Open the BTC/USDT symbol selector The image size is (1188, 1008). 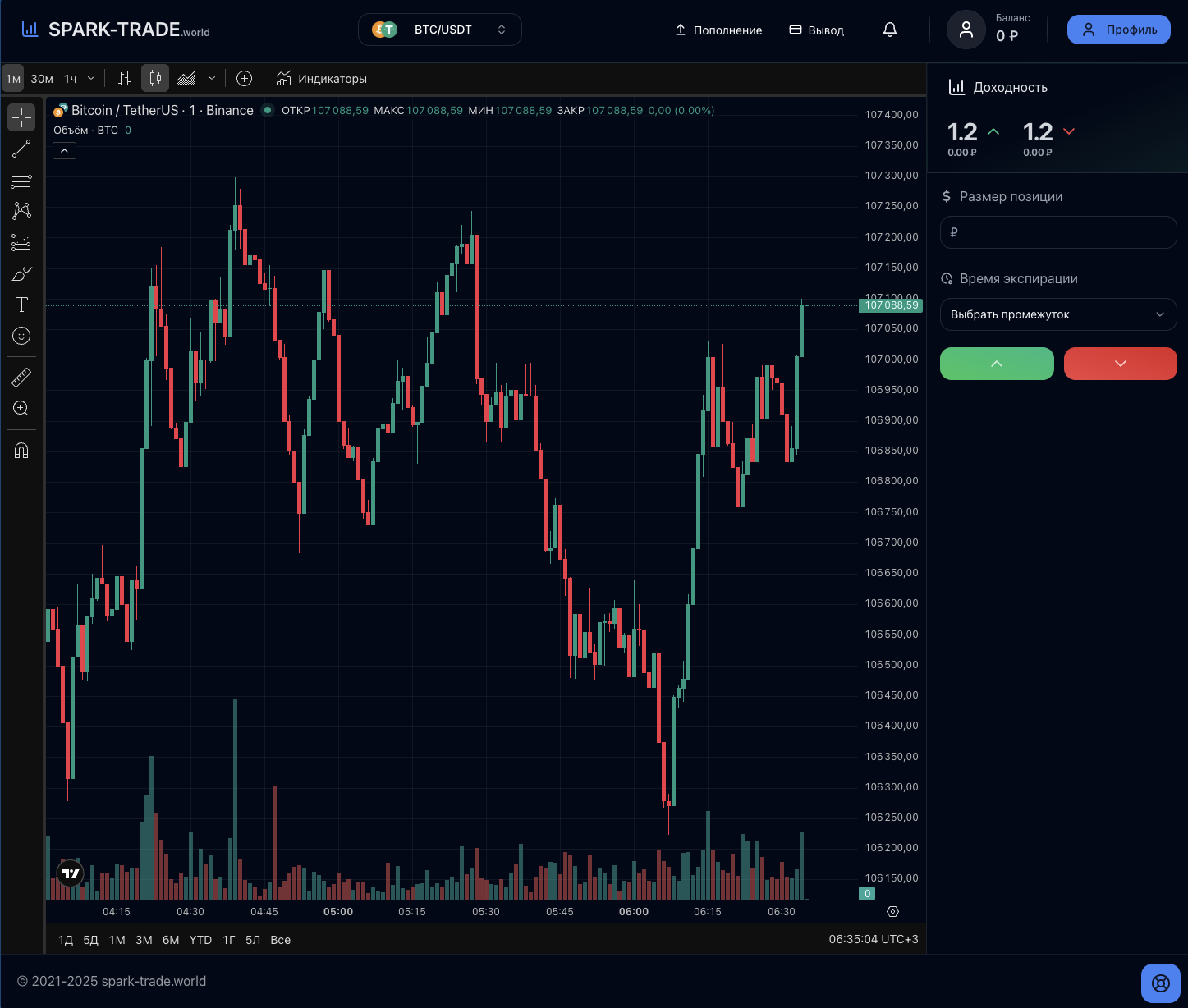[x=439, y=29]
